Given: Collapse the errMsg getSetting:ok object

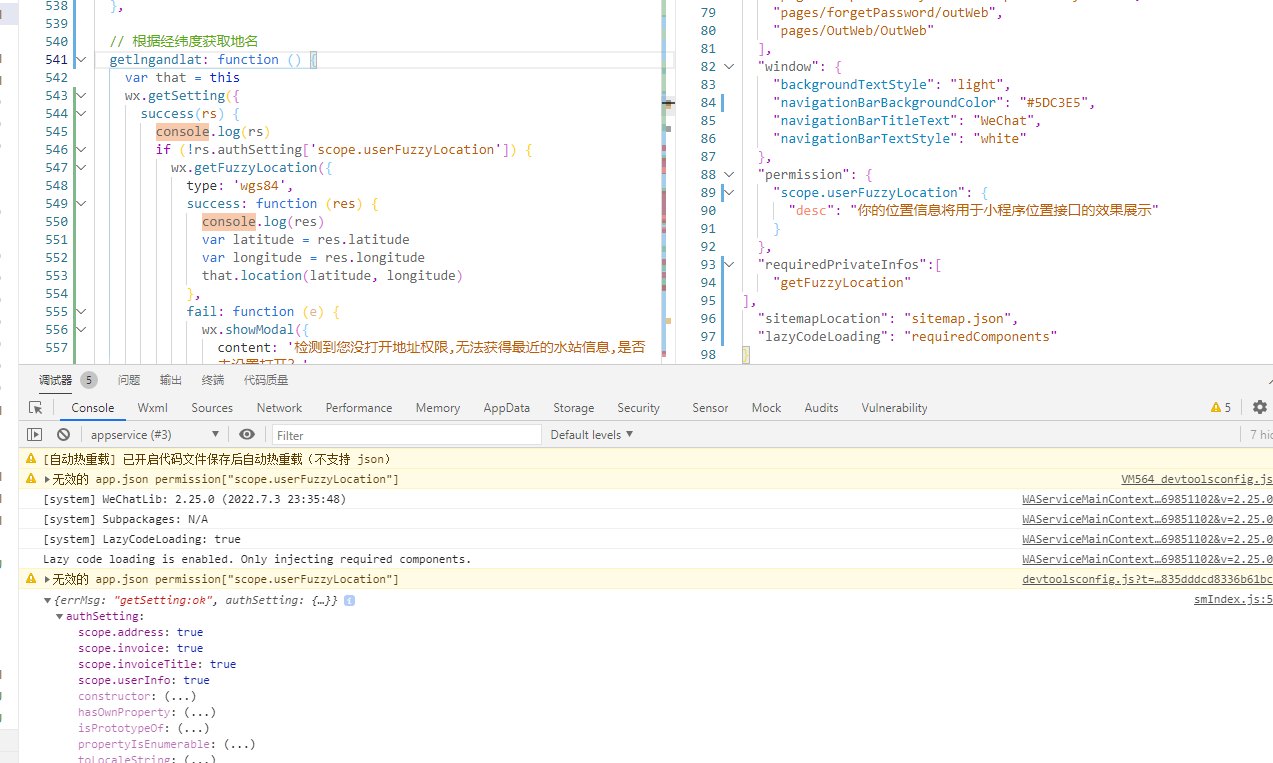Looking at the screenshot, I should click(47, 601).
